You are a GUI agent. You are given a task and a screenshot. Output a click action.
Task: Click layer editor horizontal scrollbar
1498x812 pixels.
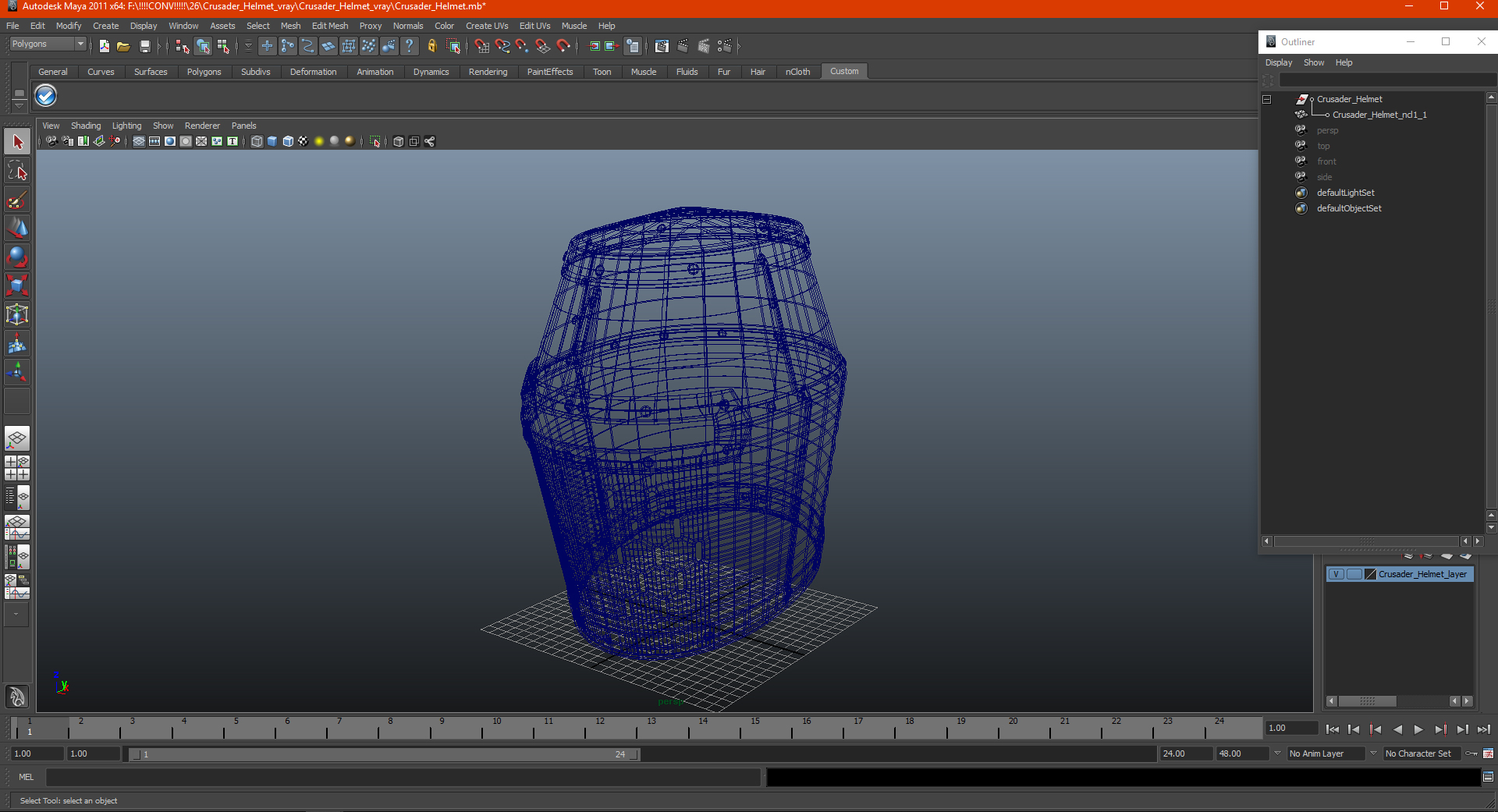click(x=1367, y=701)
